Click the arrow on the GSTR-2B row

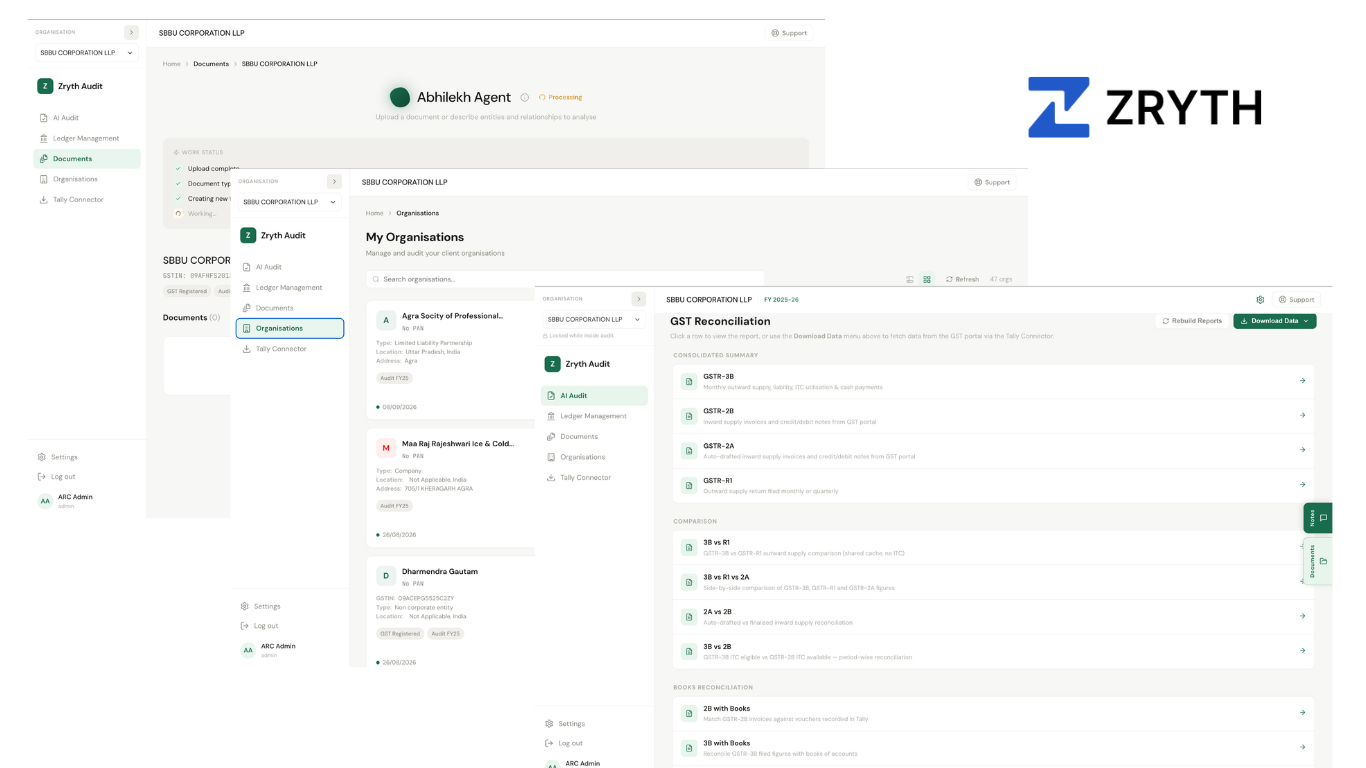point(1302,415)
